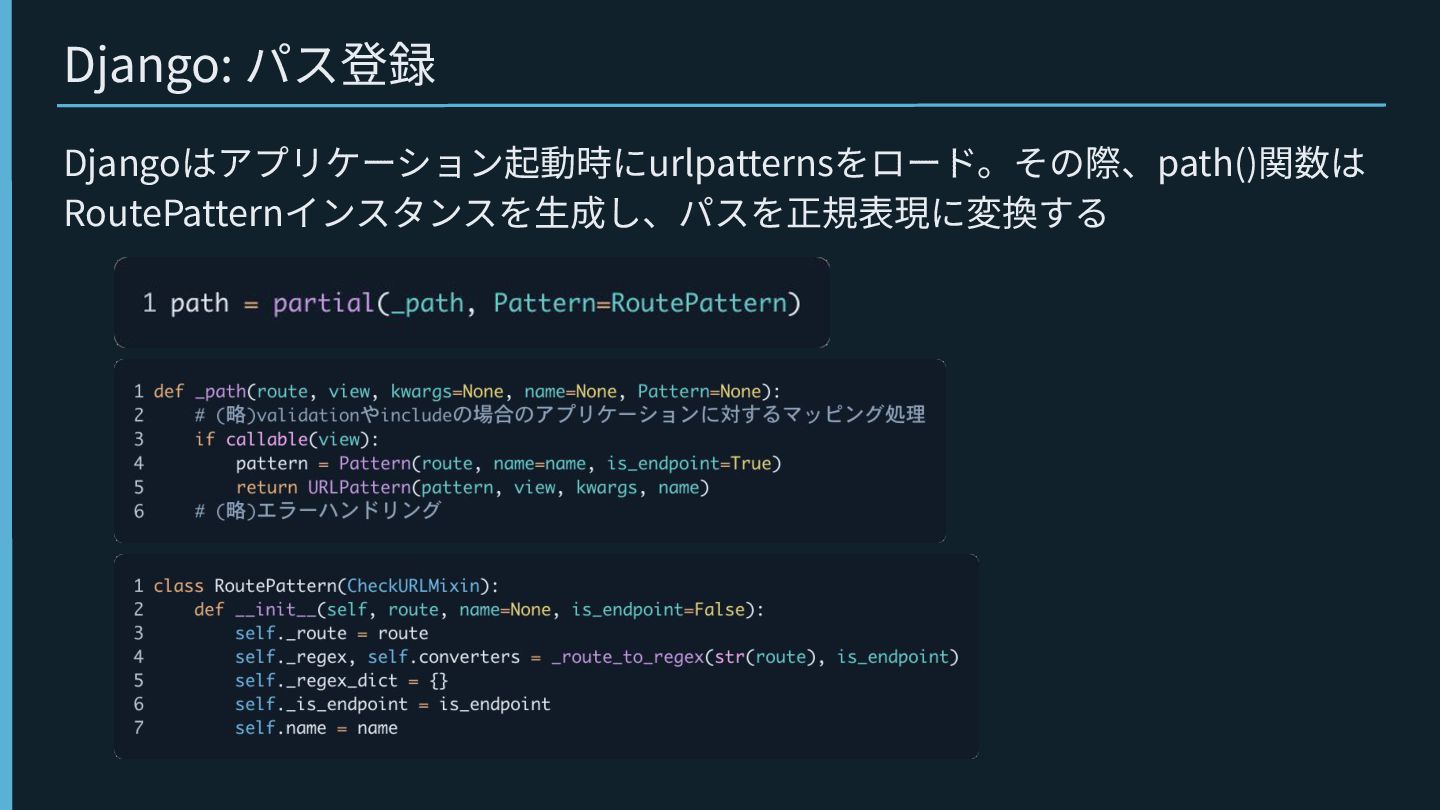This screenshot has width=1440, height=810.
Task: Click the line "def __init__(self, route, name=None..."
Action: [x=479, y=609]
